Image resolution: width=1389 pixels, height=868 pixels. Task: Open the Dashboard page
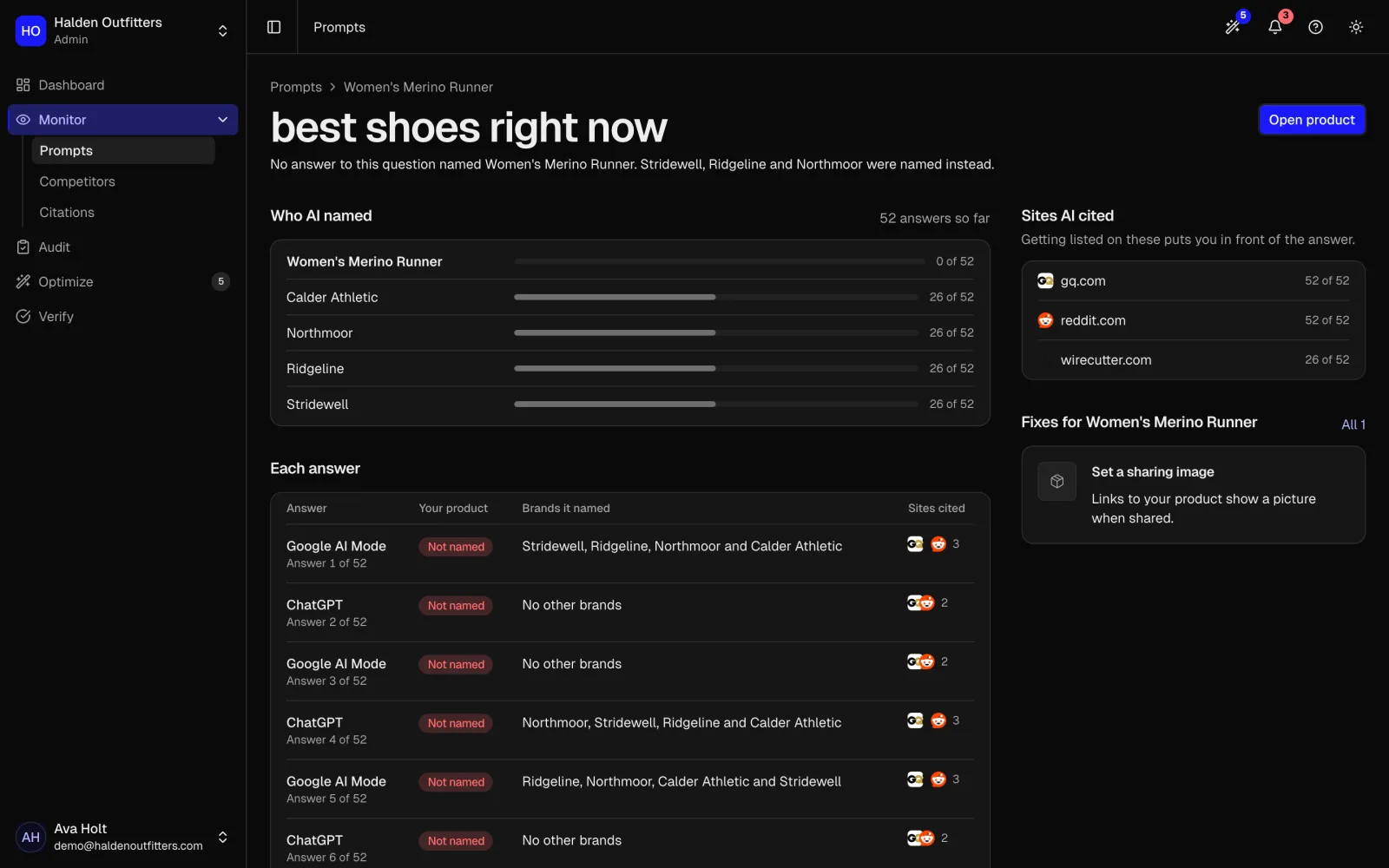click(x=122, y=85)
